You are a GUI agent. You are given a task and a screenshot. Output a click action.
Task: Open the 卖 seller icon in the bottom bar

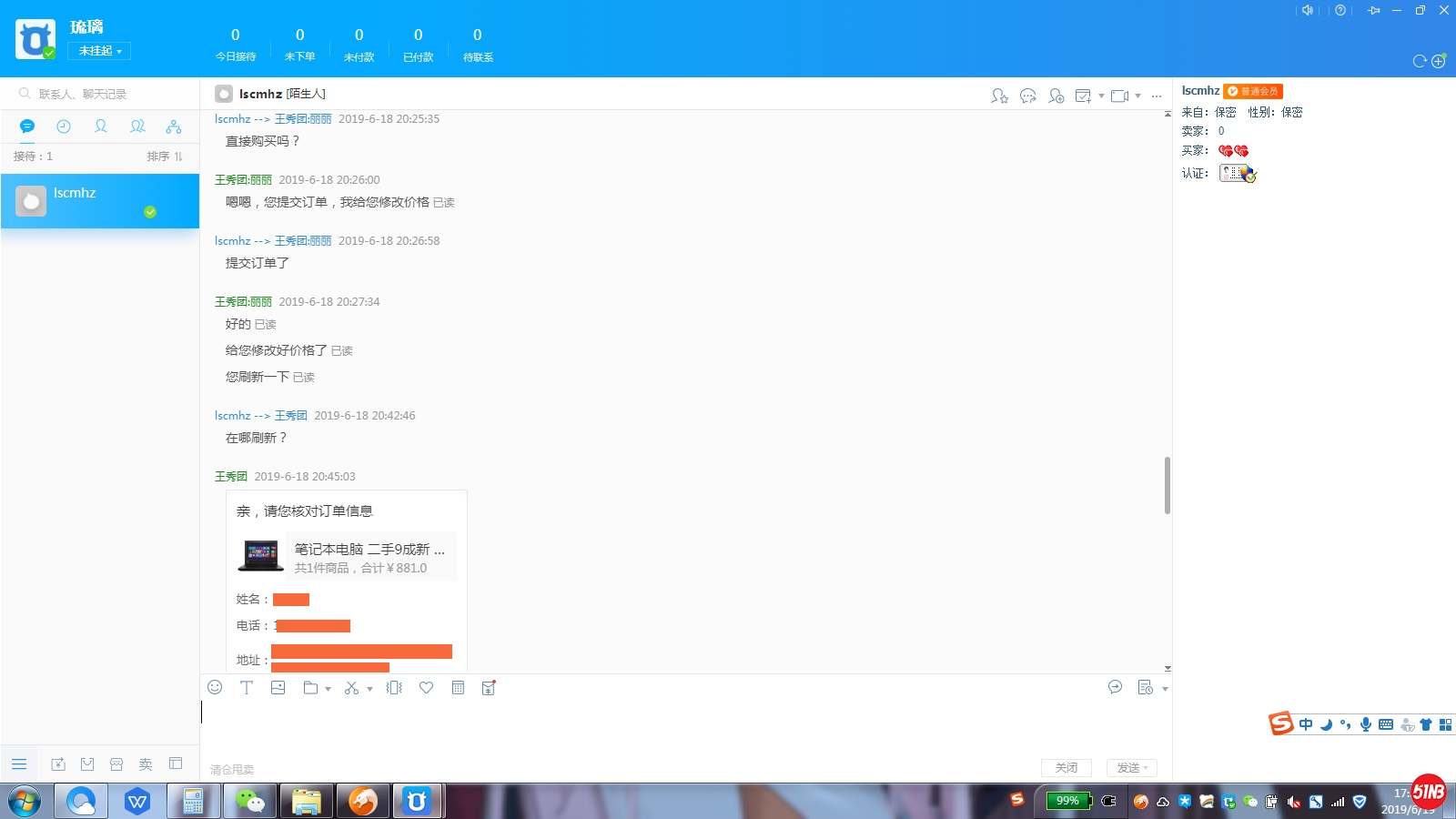[x=146, y=764]
